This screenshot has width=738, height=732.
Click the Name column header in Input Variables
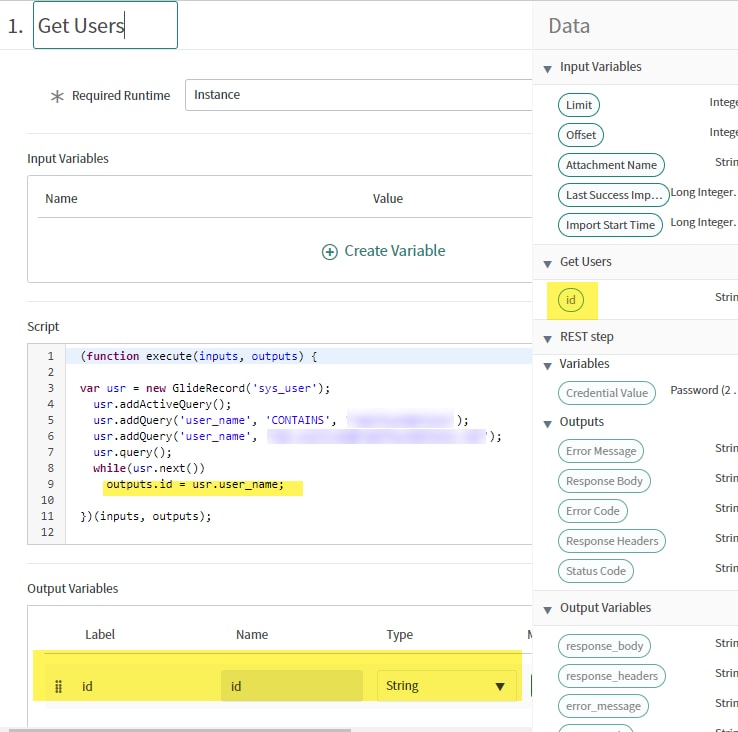point(61,199)
